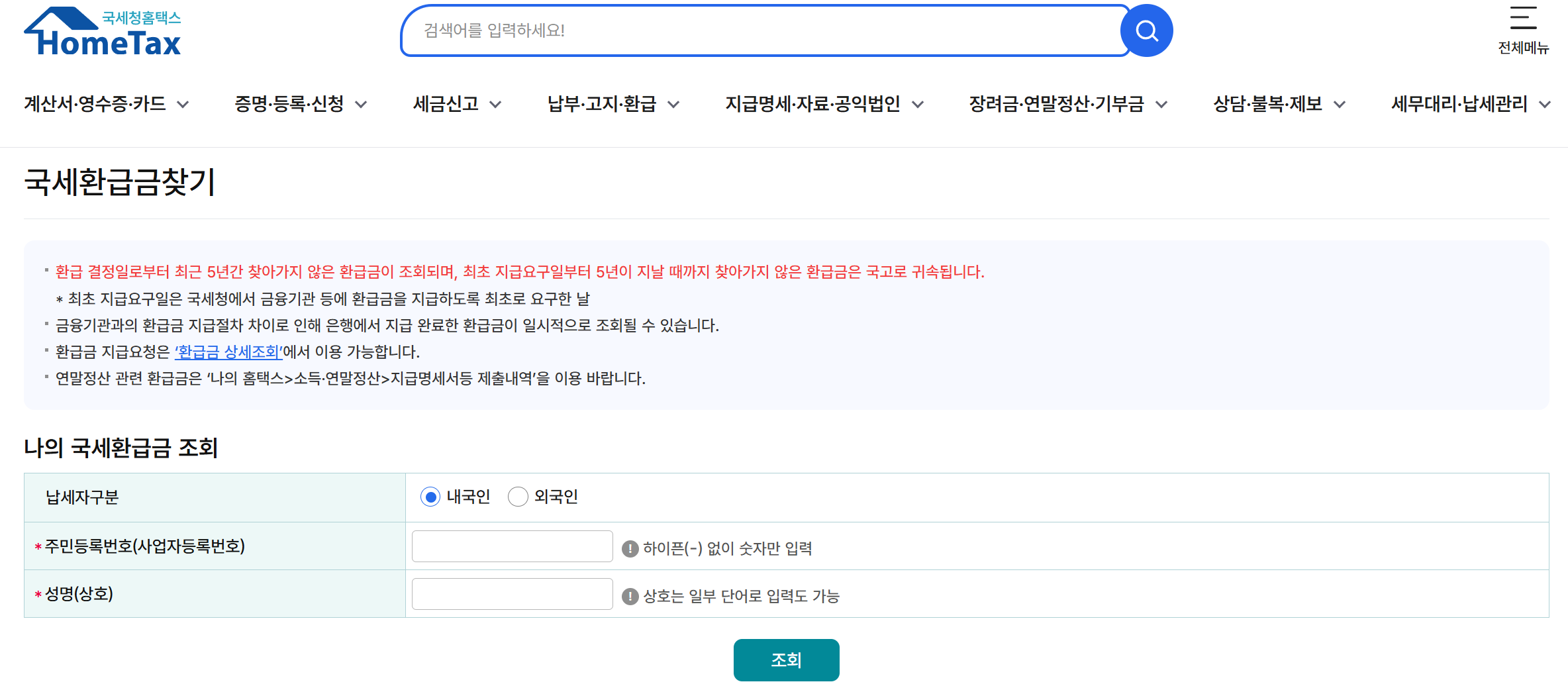The height and width of the screenshot is (686, 1568).
Task: Click the 주민등록번호(사업자등록번호) field label
Action: (145, 546)
